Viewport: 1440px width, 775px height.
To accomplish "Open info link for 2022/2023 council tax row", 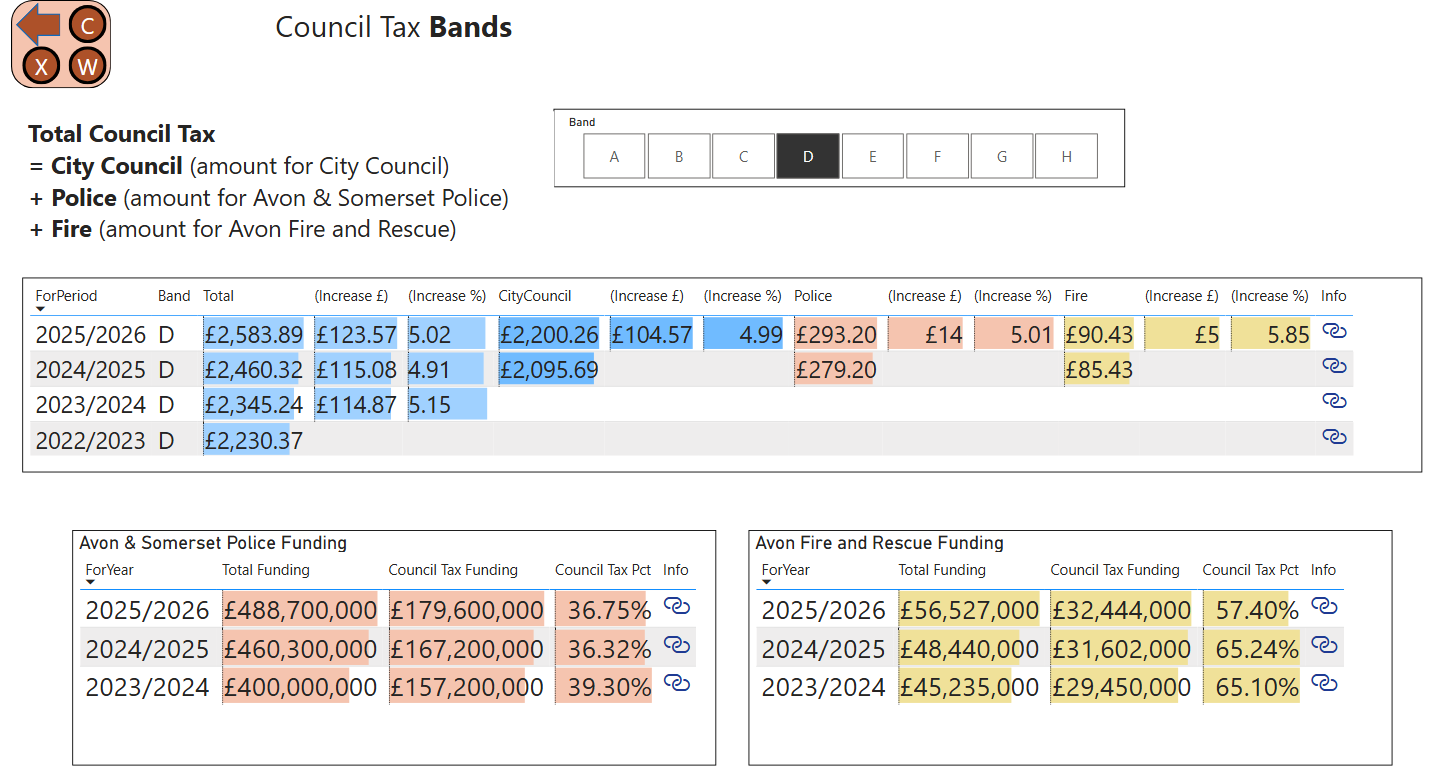I will click(x=1334, y=437).
